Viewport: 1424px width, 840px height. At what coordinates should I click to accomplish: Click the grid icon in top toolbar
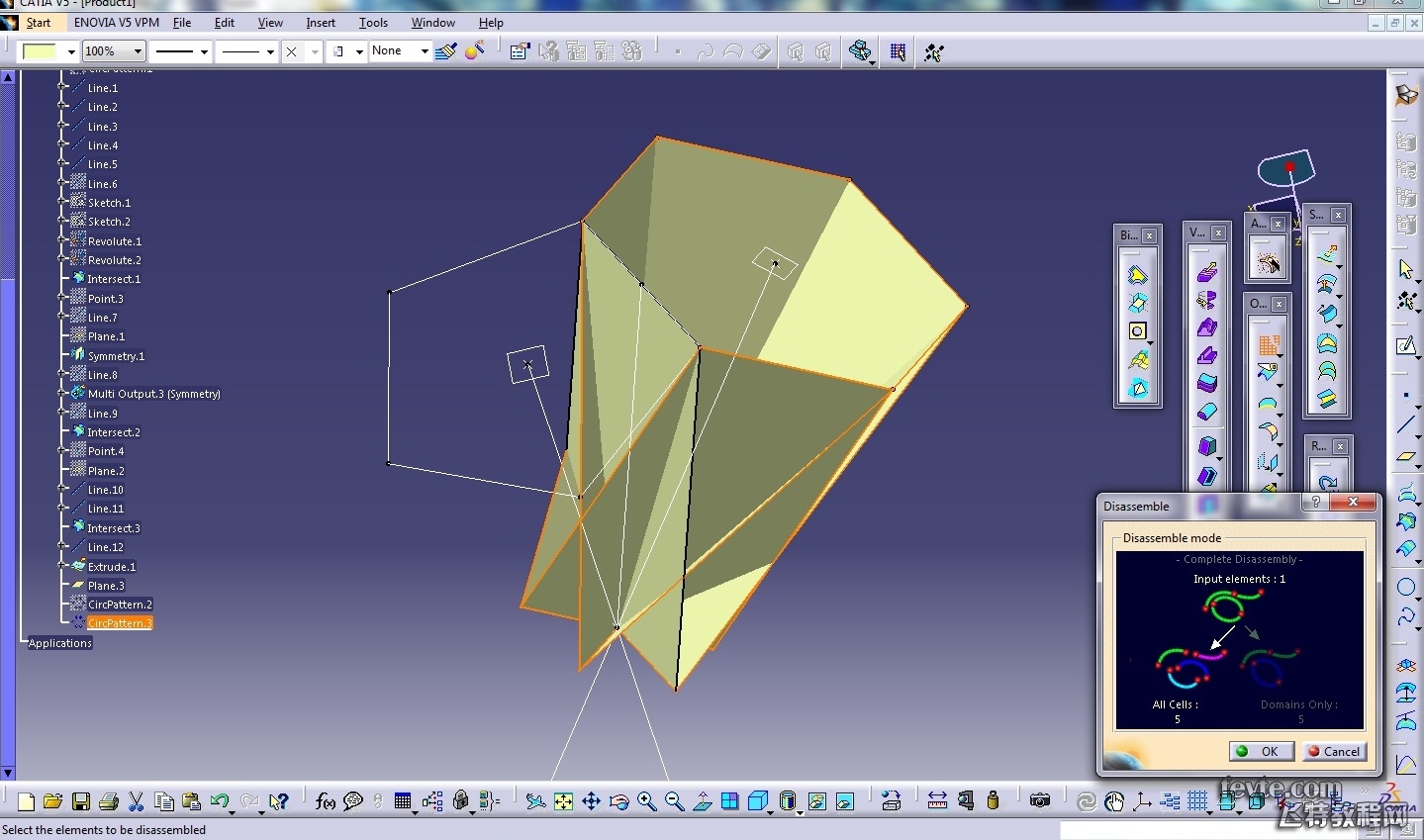898,51
